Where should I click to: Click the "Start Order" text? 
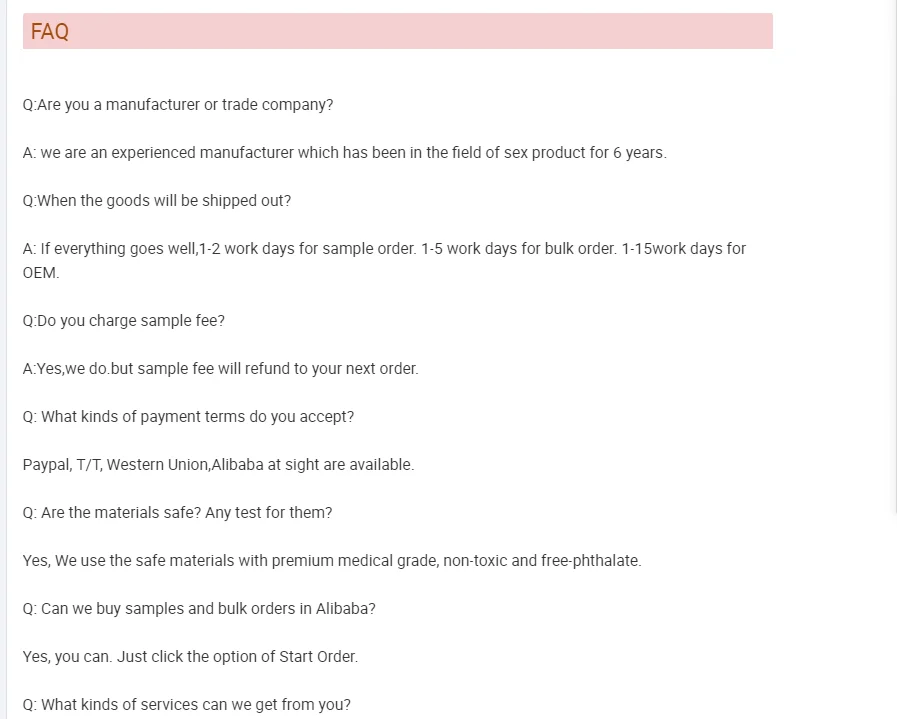(316, 657)
